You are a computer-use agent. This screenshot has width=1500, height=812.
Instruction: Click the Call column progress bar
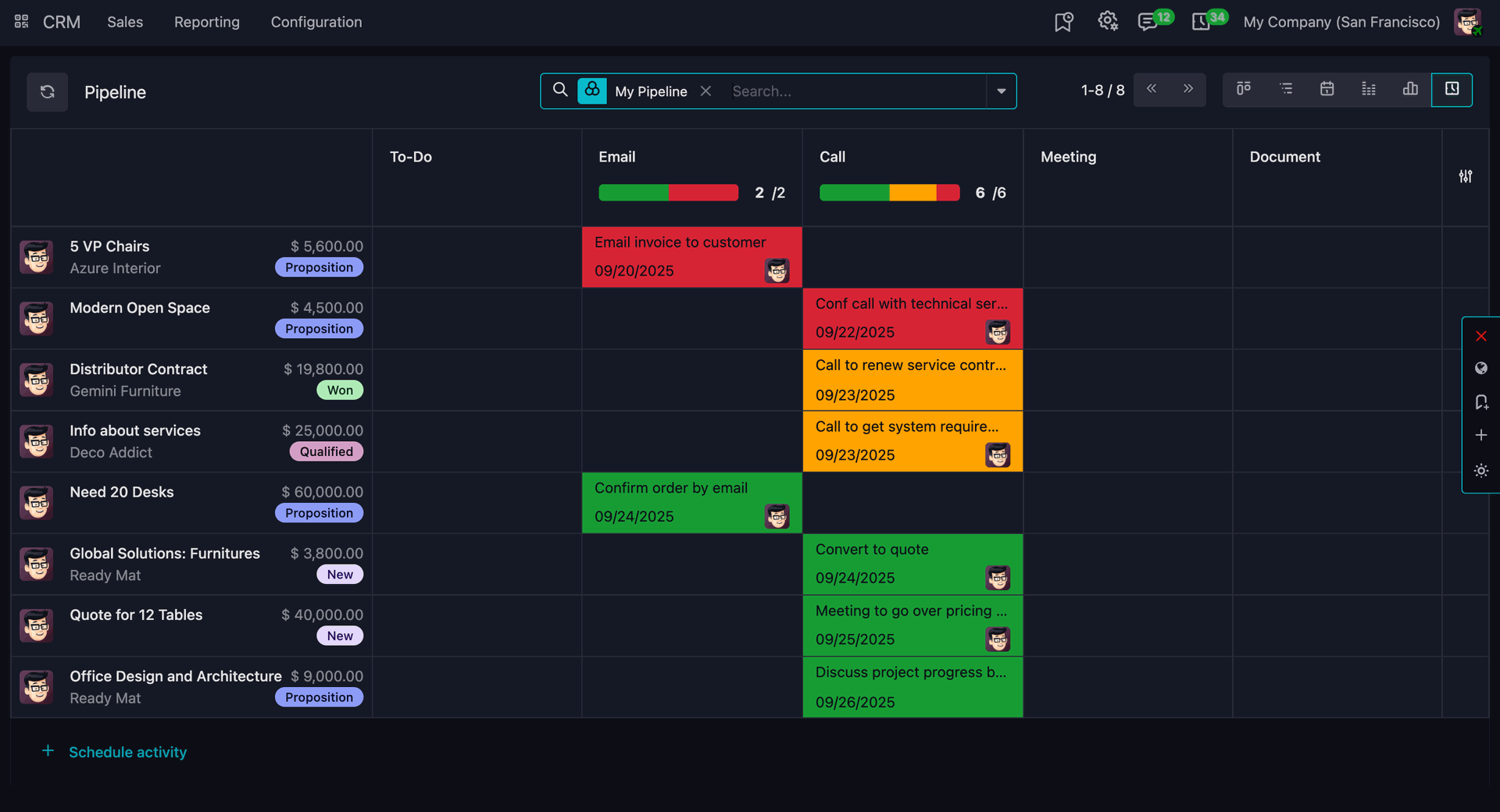coord(889,193)
